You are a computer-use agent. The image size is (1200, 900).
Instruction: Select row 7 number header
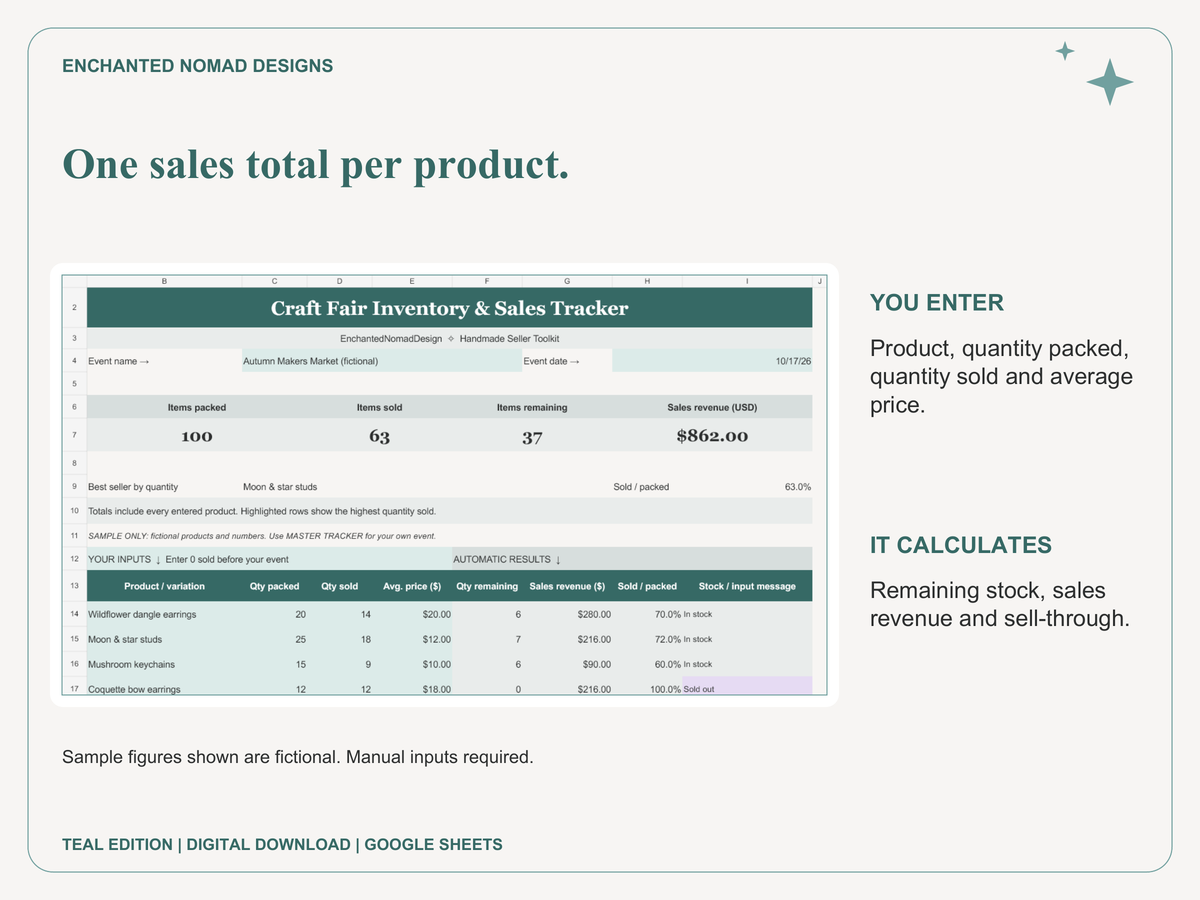pos(75,436)
